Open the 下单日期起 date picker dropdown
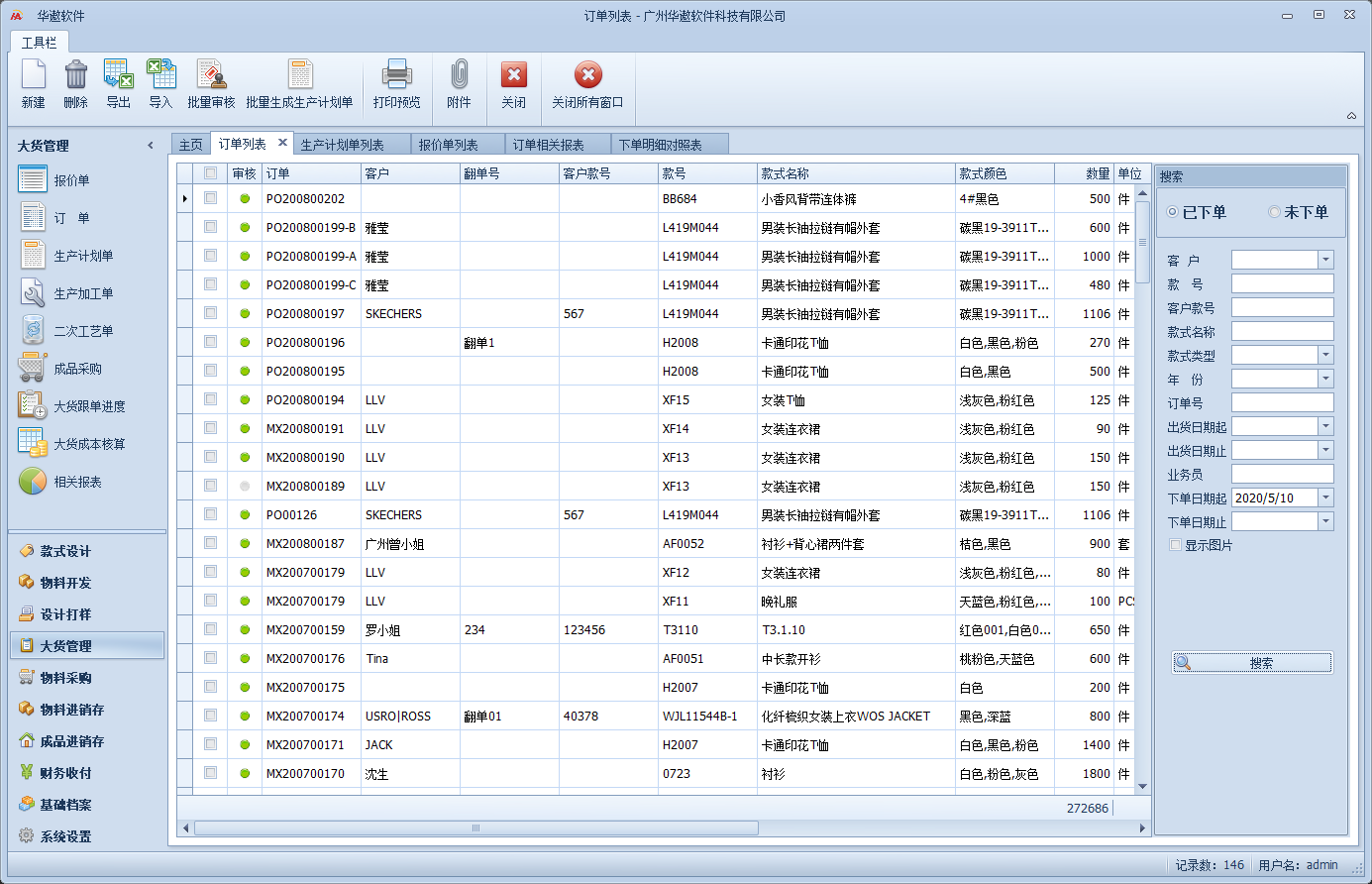 point(1325,497)
